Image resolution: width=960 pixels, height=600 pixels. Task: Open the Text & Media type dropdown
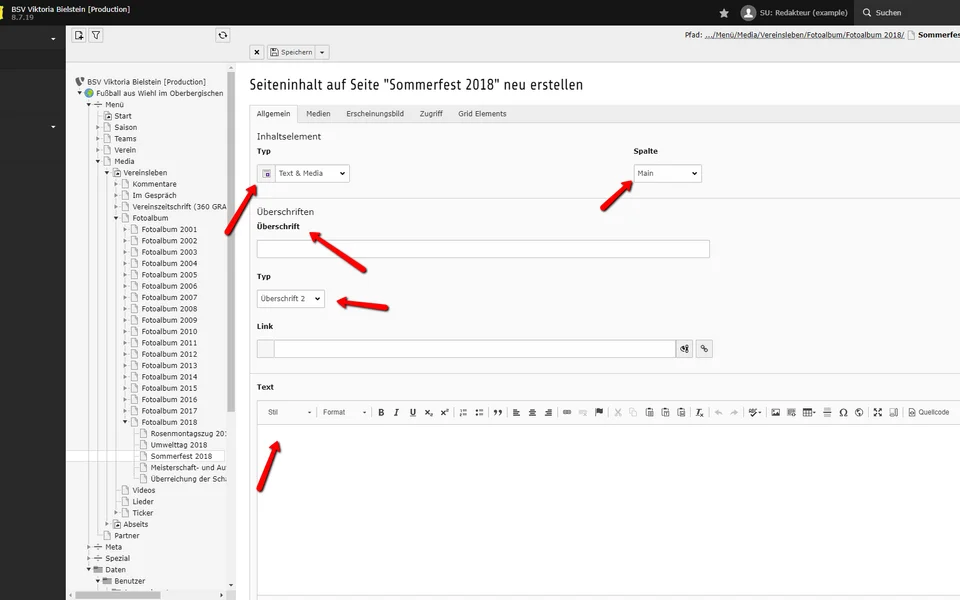[312, 173]
